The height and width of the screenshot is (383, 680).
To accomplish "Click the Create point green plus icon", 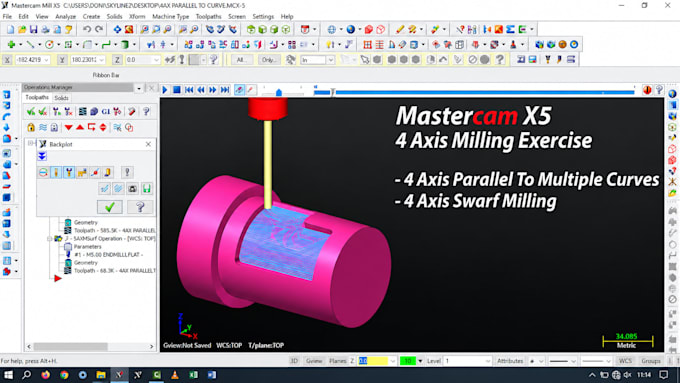I will [11, 44].
